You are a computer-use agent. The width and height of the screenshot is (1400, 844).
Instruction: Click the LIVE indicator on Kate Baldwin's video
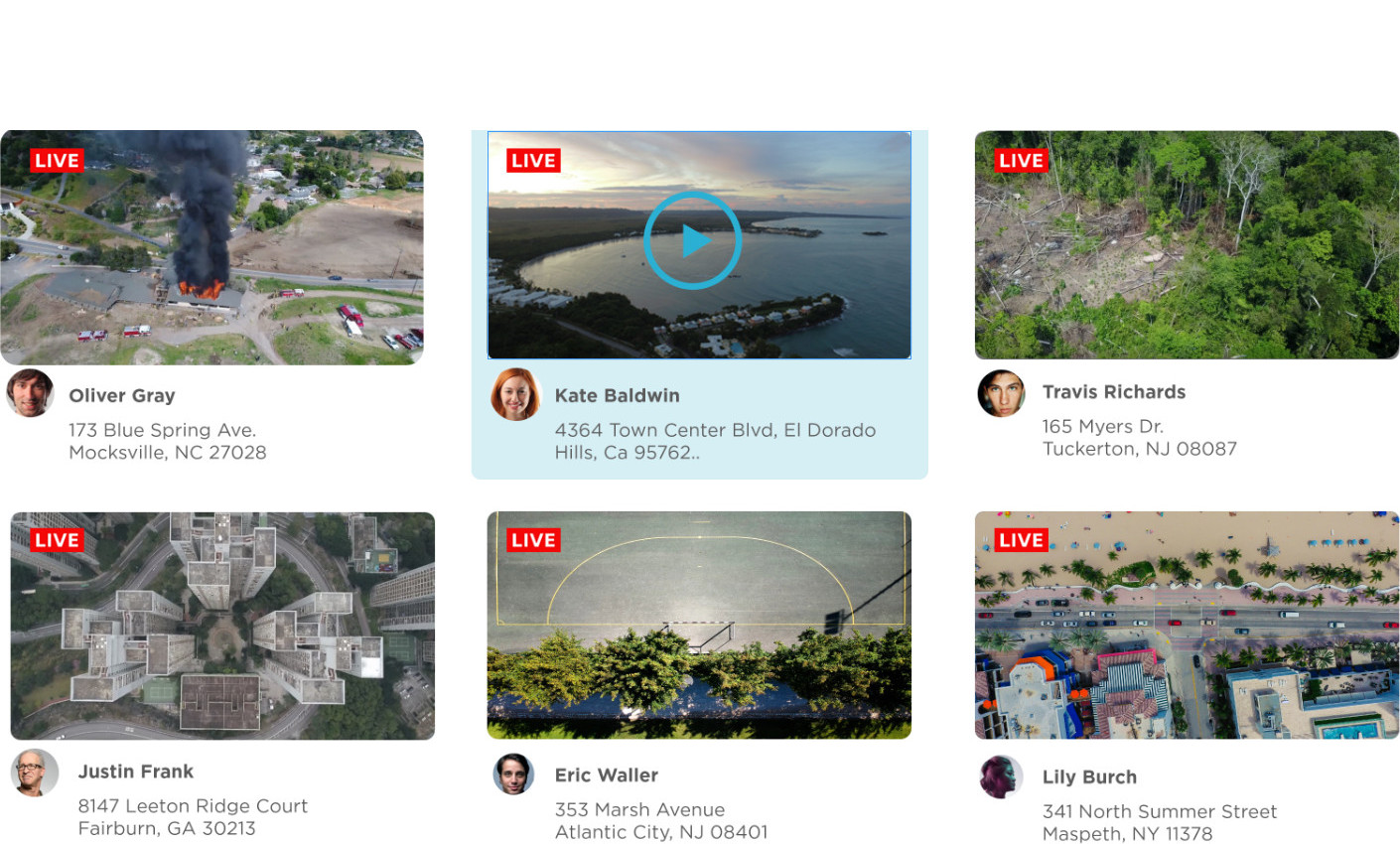533,160
